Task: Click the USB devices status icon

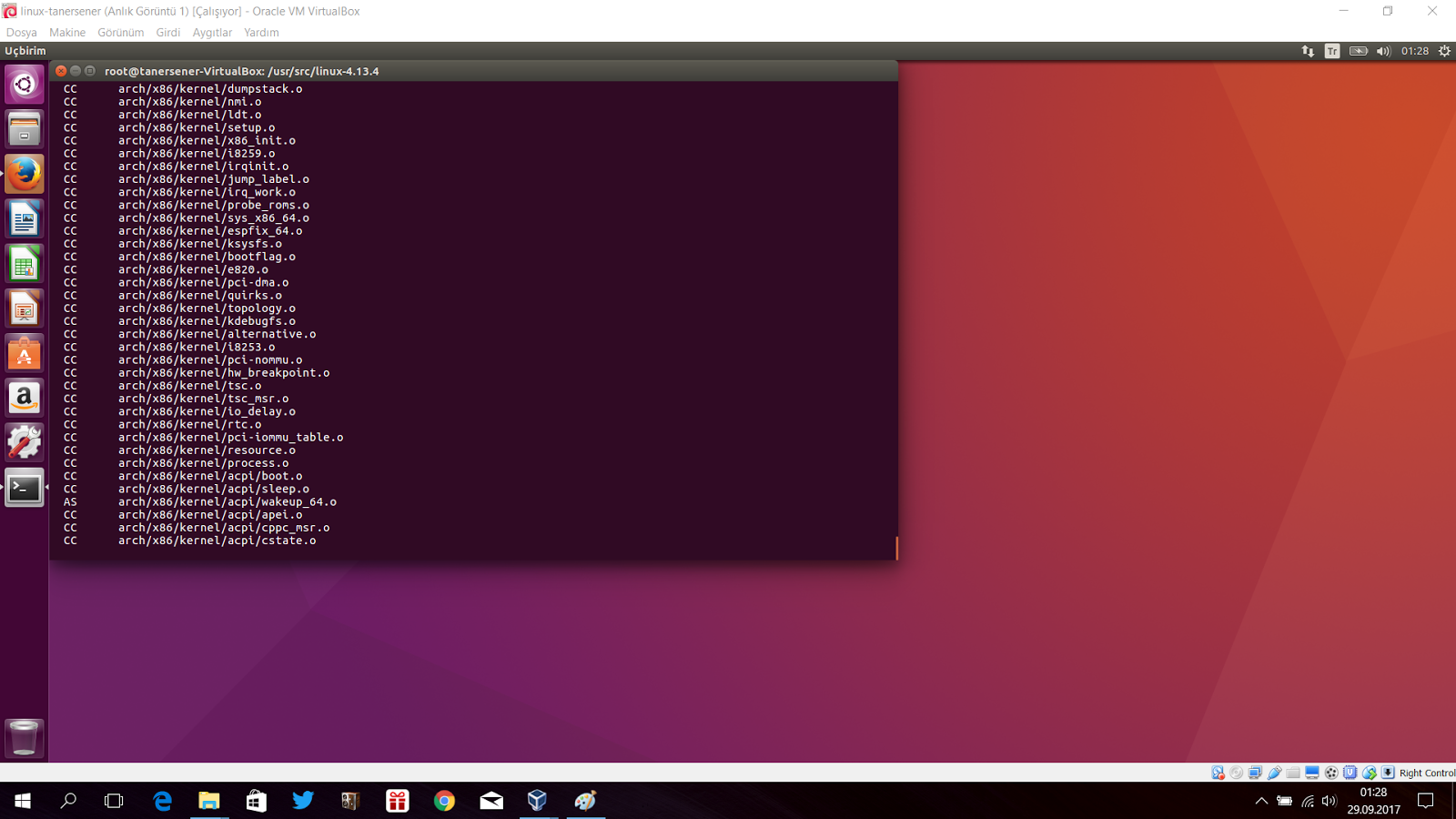Action: pyautogui.click(x=1274, y=773)
